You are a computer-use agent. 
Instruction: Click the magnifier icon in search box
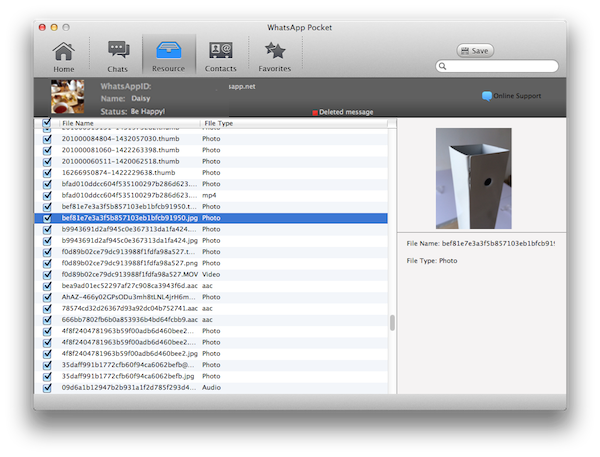443,66
